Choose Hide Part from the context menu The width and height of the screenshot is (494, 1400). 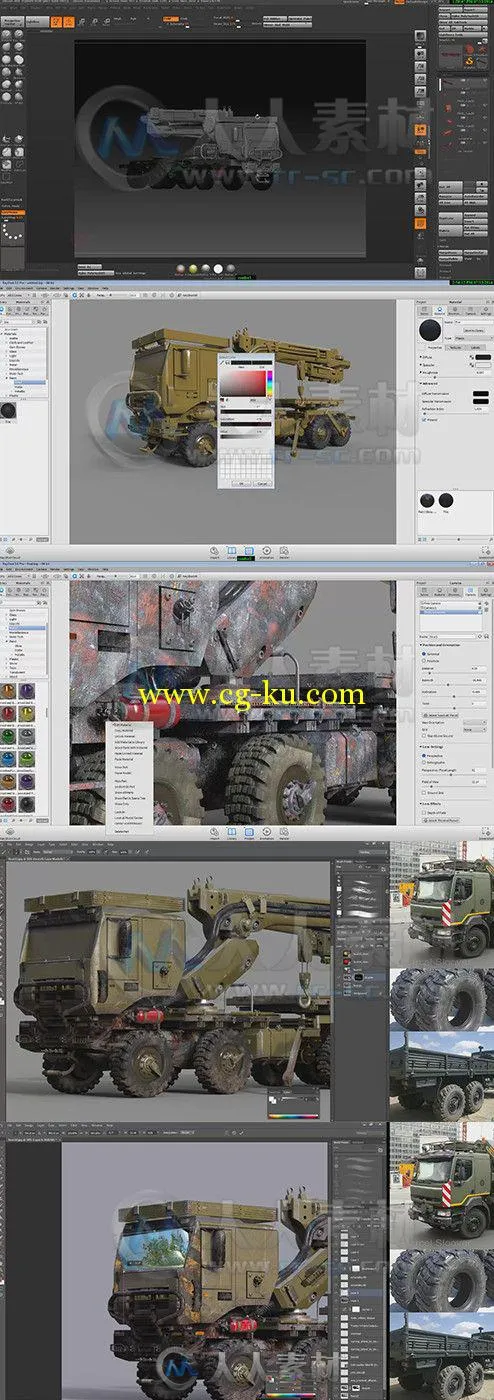click(120, 781)
